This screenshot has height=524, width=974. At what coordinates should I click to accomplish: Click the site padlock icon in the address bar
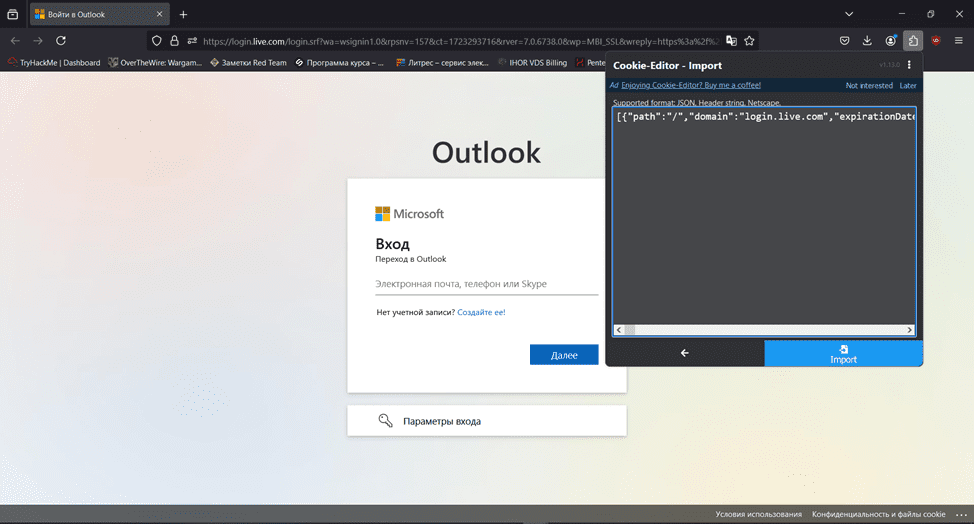point(174,41)
